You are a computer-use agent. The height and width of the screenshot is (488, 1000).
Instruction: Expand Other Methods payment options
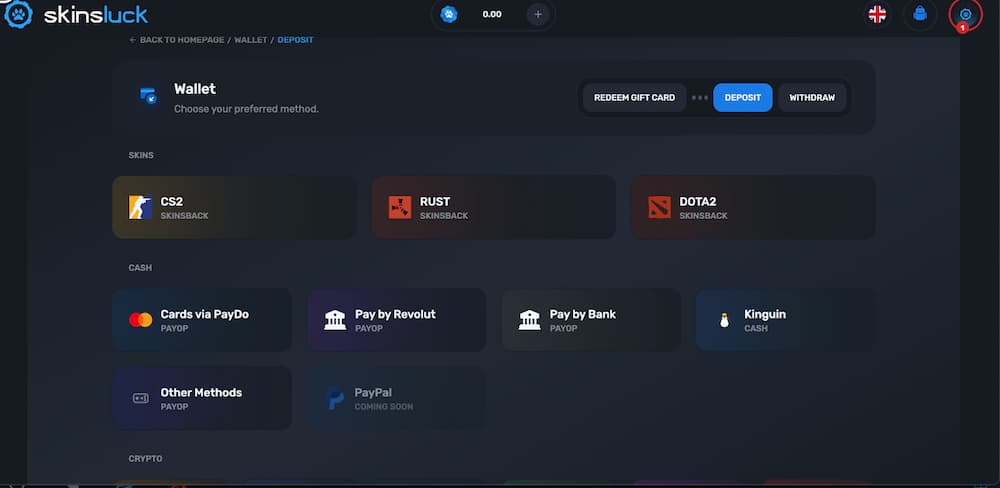click(202, 398)
